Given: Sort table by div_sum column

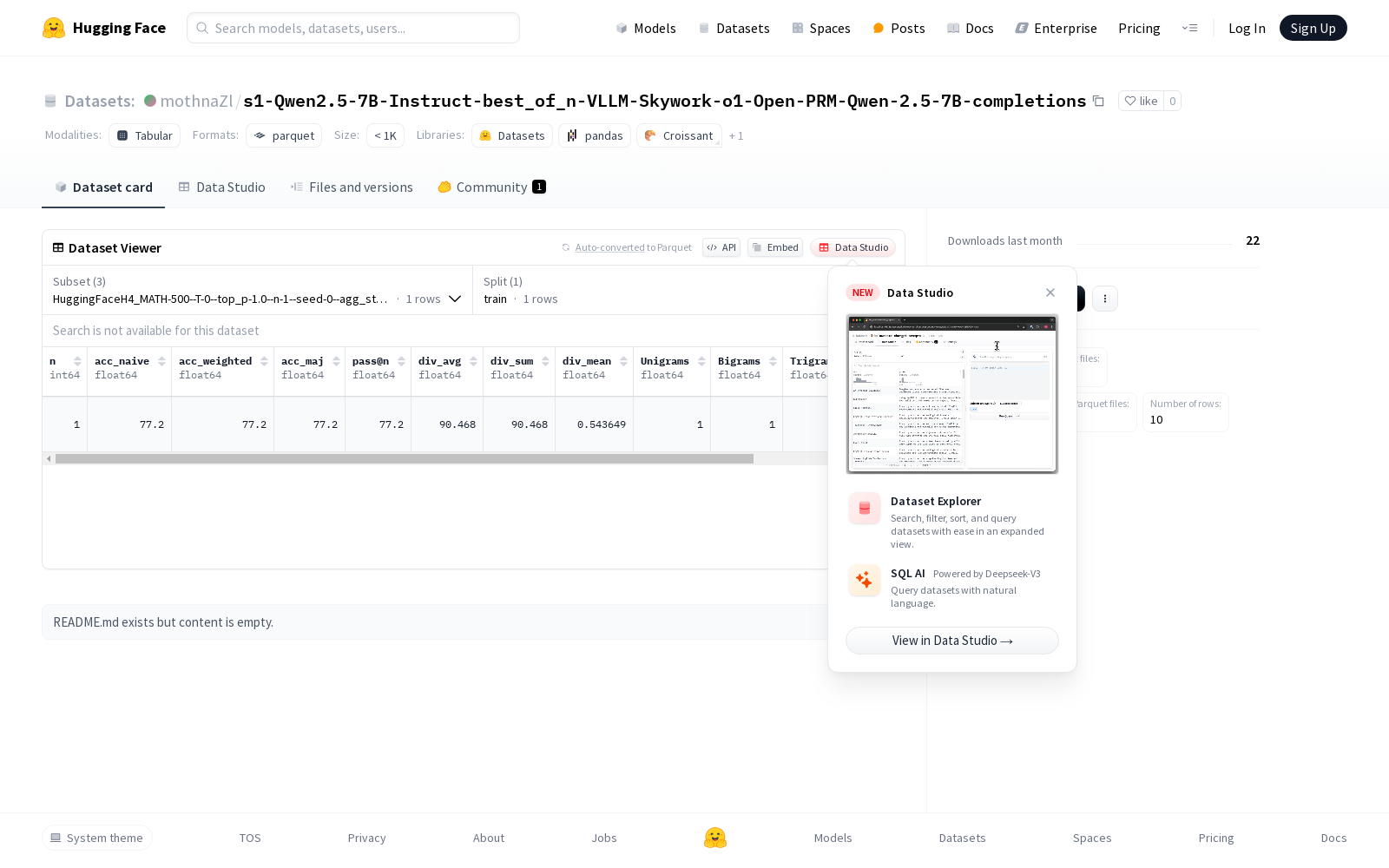Looking at the screenshot, I should pyautogui.click(x=545, y=361).
